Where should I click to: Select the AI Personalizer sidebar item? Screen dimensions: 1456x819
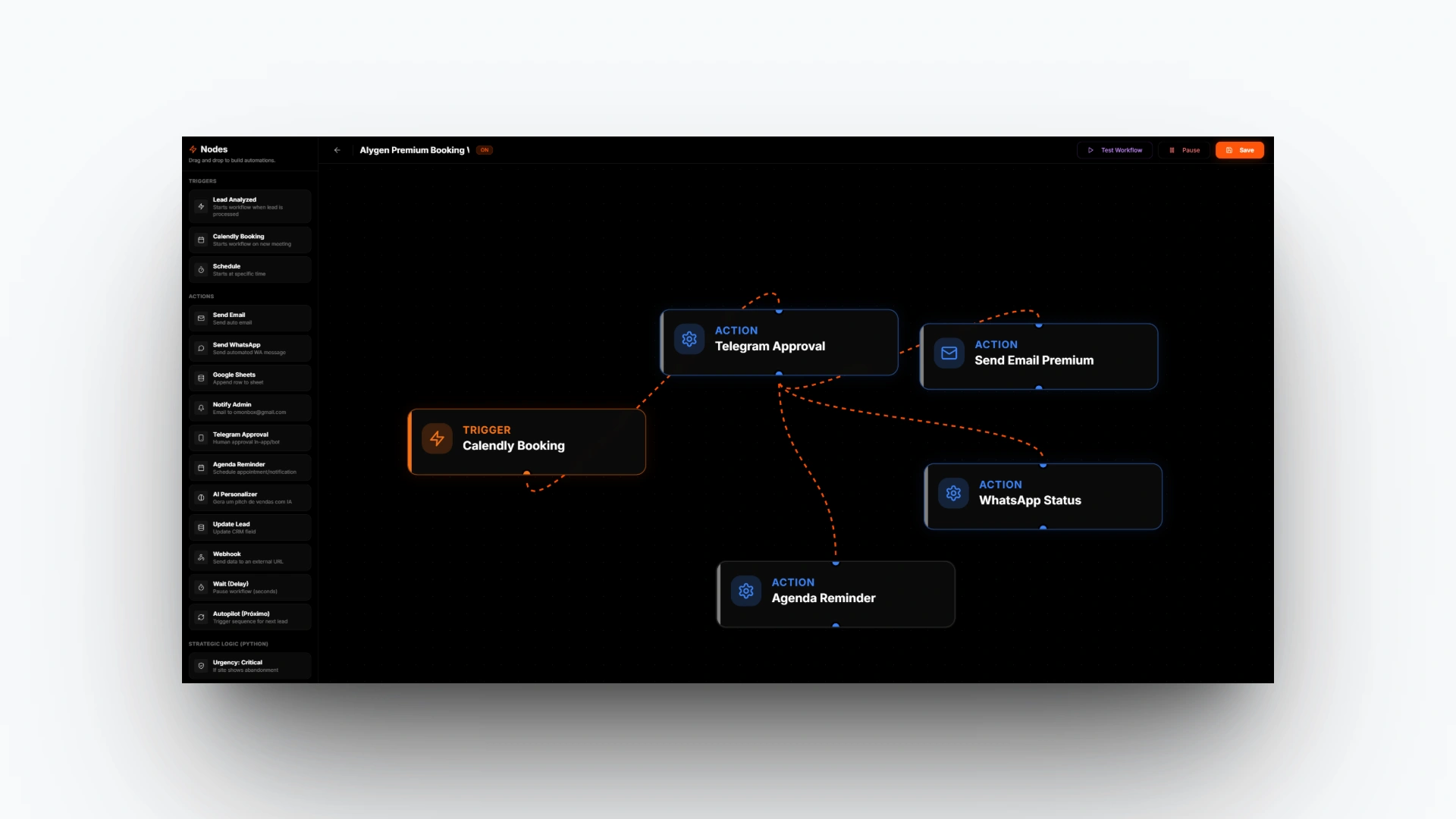click(249, 497)
